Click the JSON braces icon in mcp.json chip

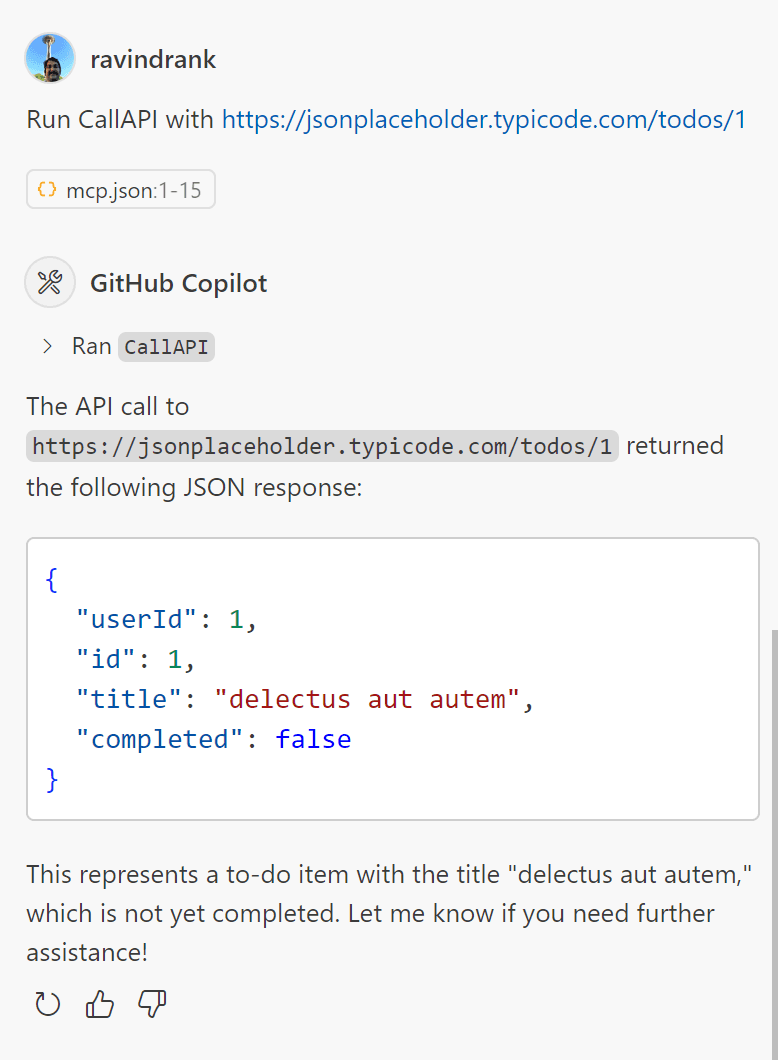tap(47, 189)
